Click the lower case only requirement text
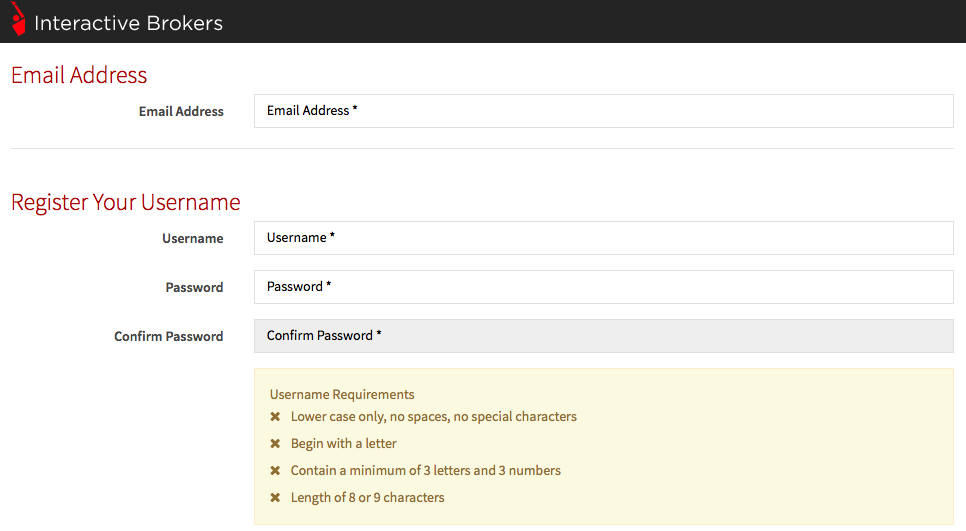The width and height of the screenshot is (966, 531). (x=433, y=417)
